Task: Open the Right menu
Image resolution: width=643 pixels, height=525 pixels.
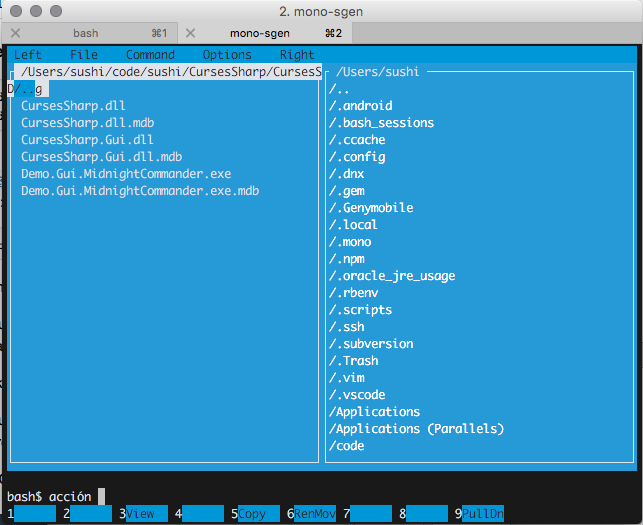Action: [x=297, y=55]
